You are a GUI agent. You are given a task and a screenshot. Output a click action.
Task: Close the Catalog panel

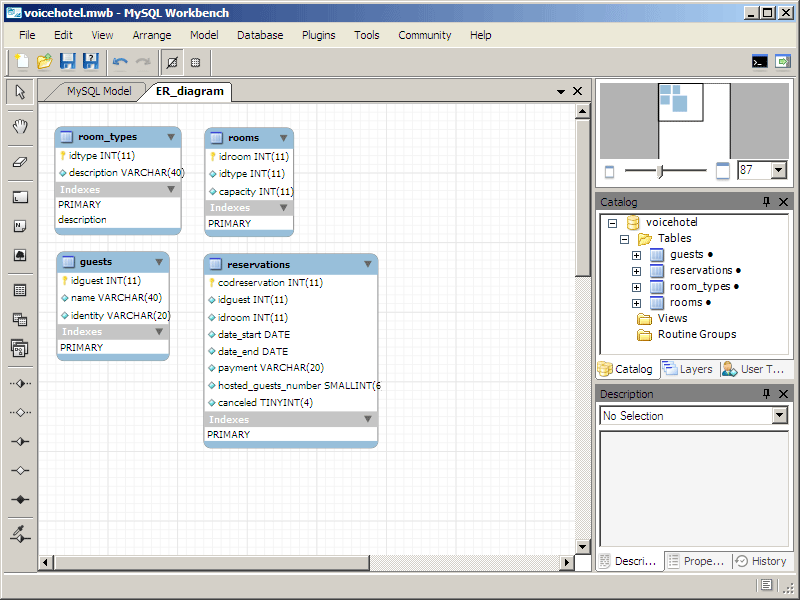click(783, 202)
